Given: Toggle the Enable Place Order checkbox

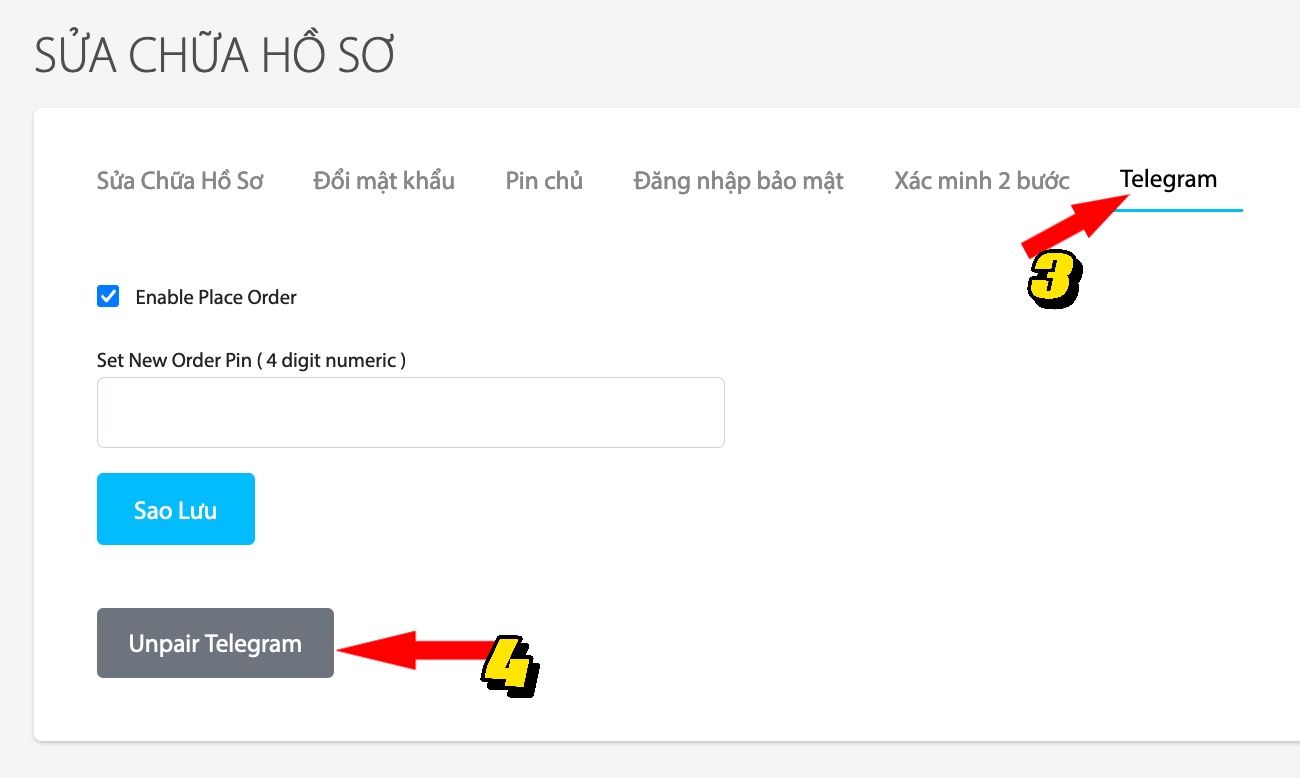Looking at the screenshot, I should tap(108, 296).
